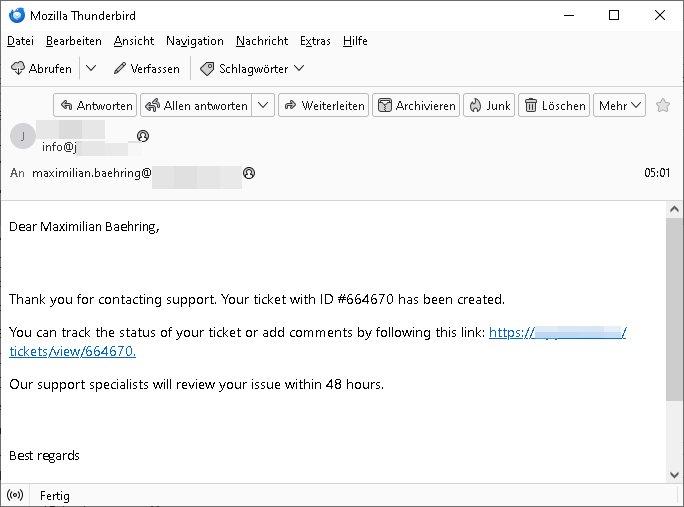Click the online status icon in status bar
Image resolution: width=684 pixels, height=507 pixels.
click(x=15, y=495)
